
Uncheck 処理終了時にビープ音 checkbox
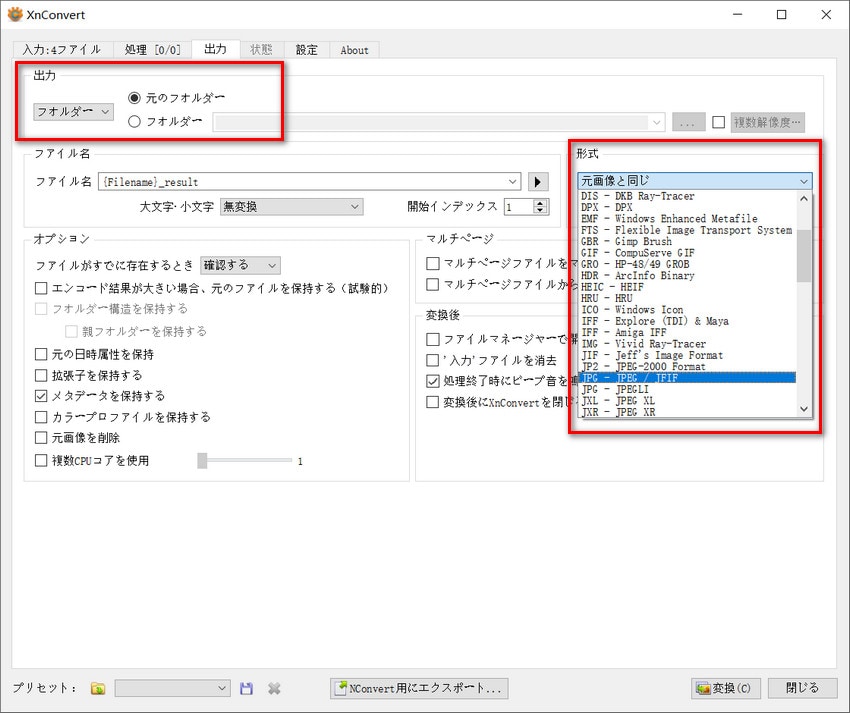pos(433,381)
